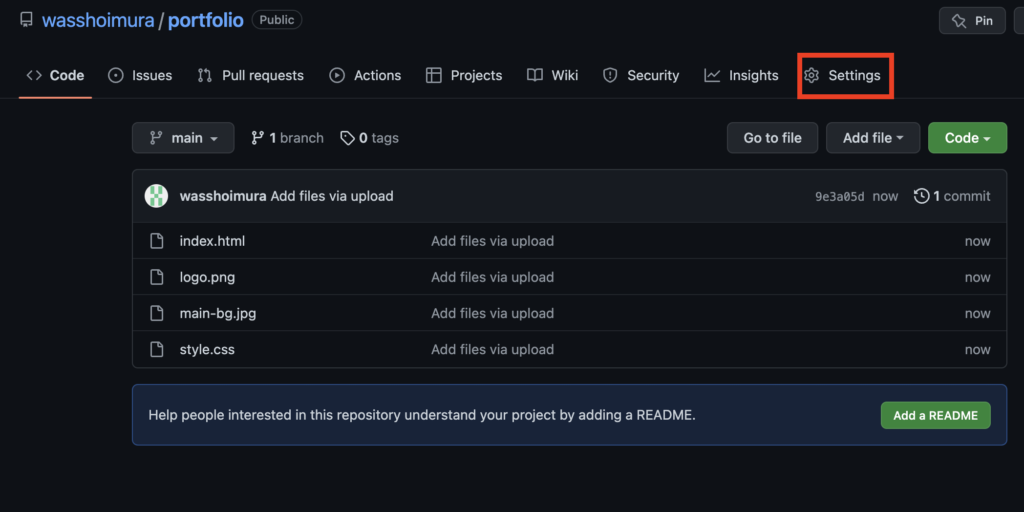Open the commit message for main-bg.jpg row
This screenshot has width=1024, height=512.
492,313
